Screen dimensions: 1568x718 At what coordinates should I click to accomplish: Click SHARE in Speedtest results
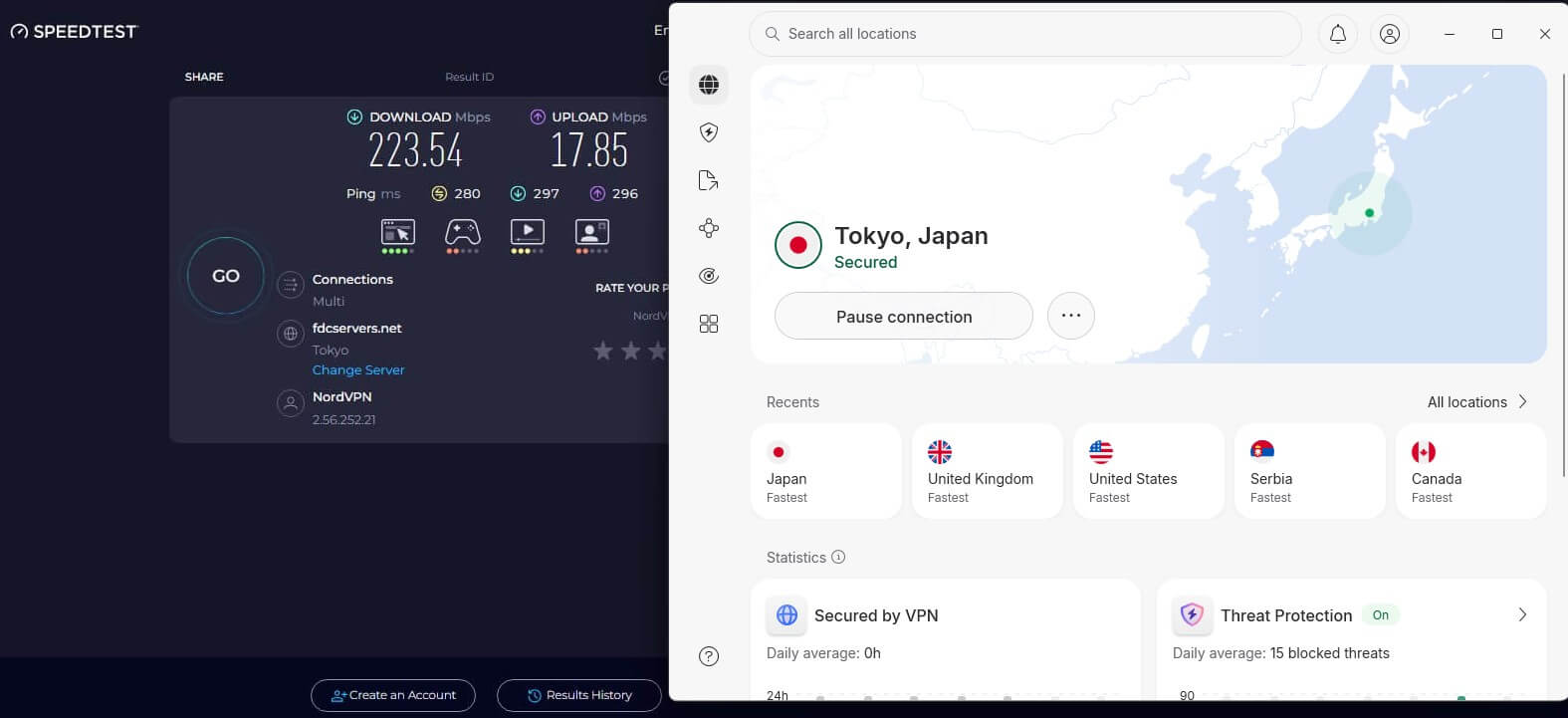(x=204, y=77)
